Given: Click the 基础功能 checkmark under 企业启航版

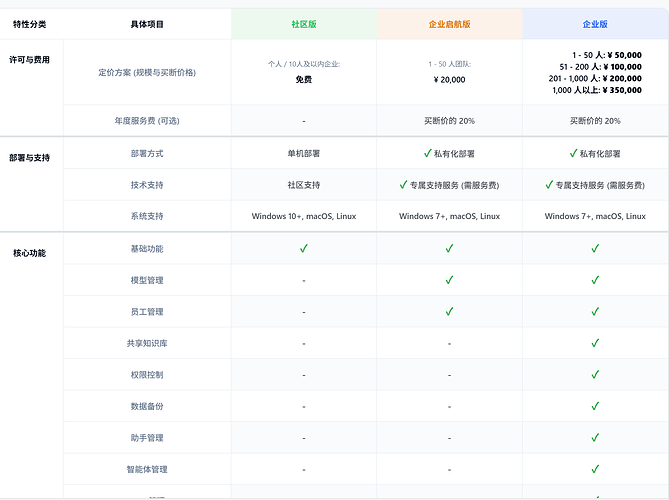Looking at the screenshot, I should click(449, 248).
